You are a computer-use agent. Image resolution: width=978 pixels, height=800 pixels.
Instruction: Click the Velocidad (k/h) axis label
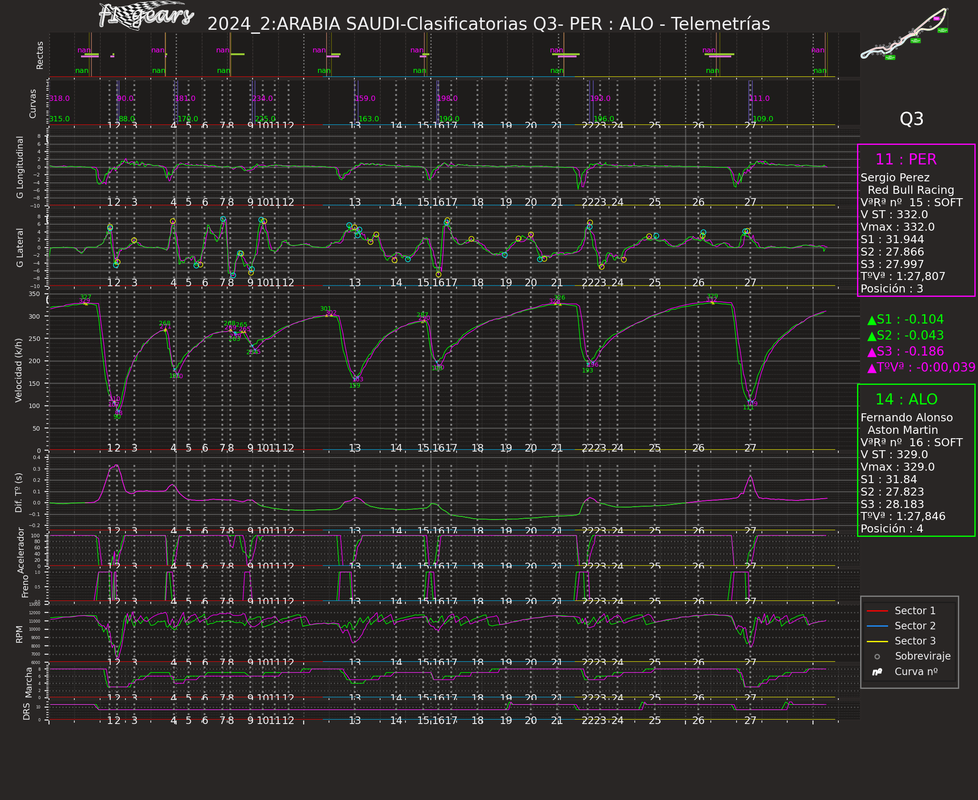[x=19, y=370]
